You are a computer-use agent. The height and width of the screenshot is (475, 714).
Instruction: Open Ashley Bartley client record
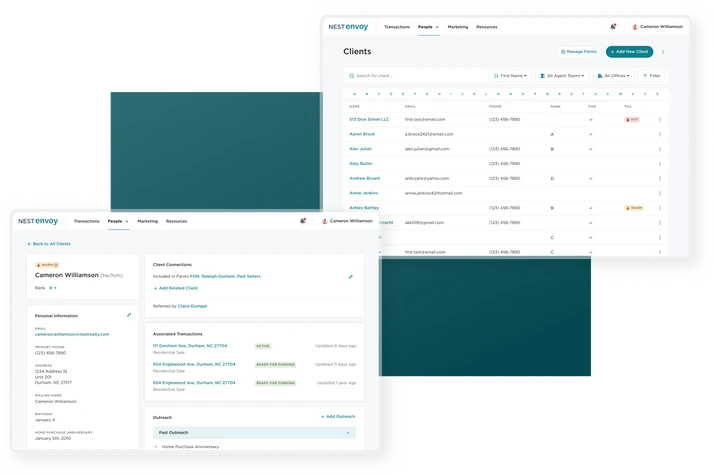point(364,208)
